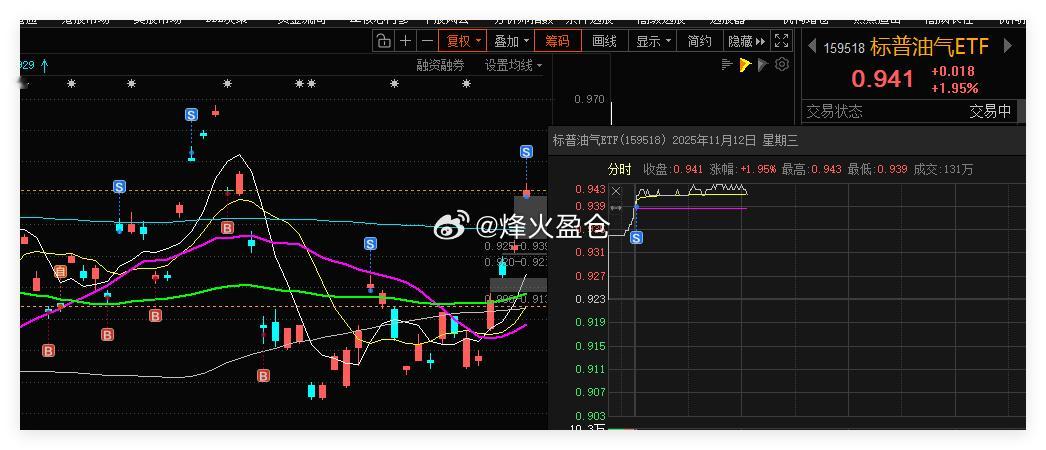The height and width of the screenshot is (450, 1046).
Task: Zoom in K-line with plus icon
Action: click(405, 41)
